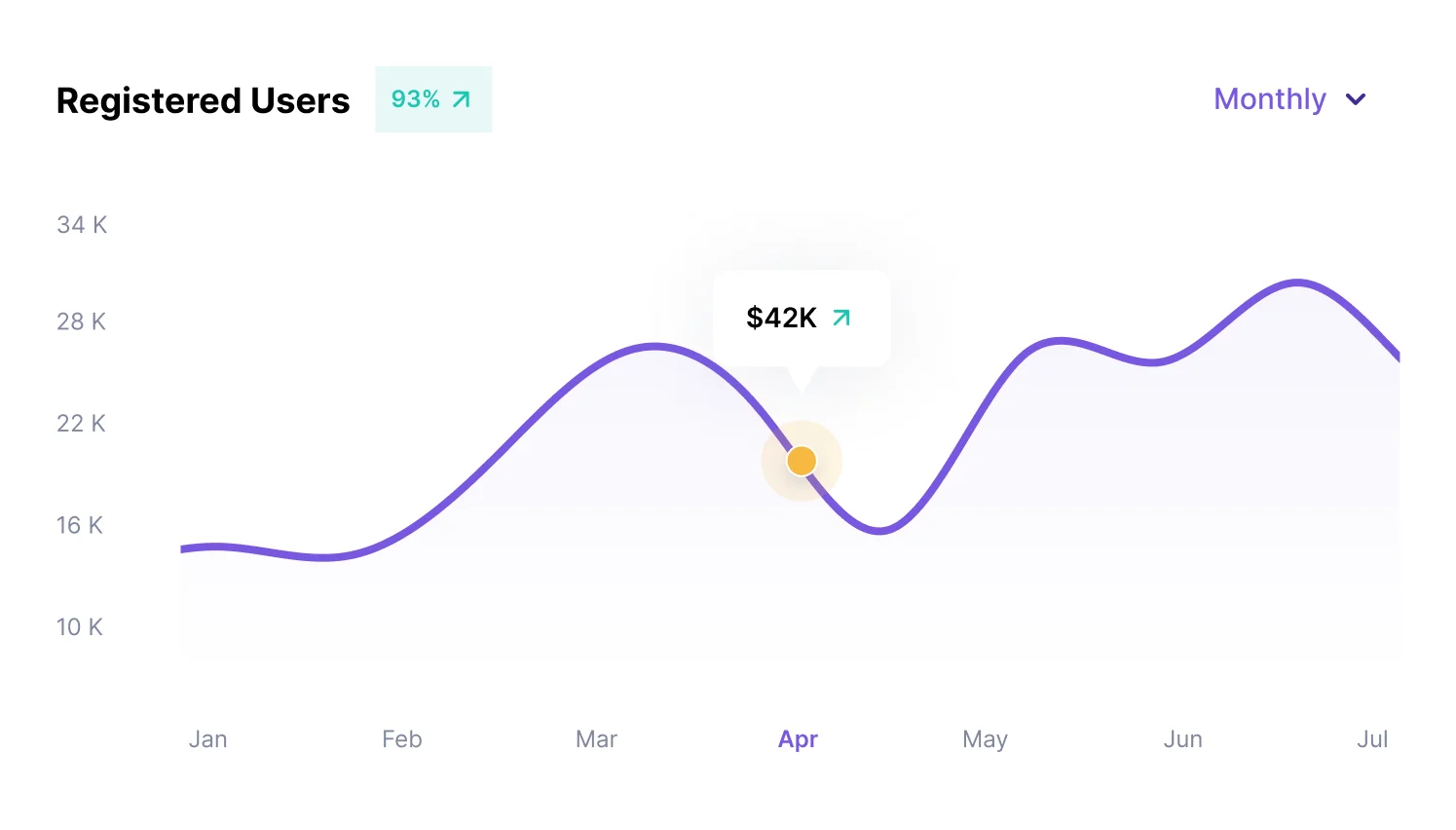This screenshot has width=1456, height=830.
Task: Click the 28 K axis label
Action: coord(81,321)
